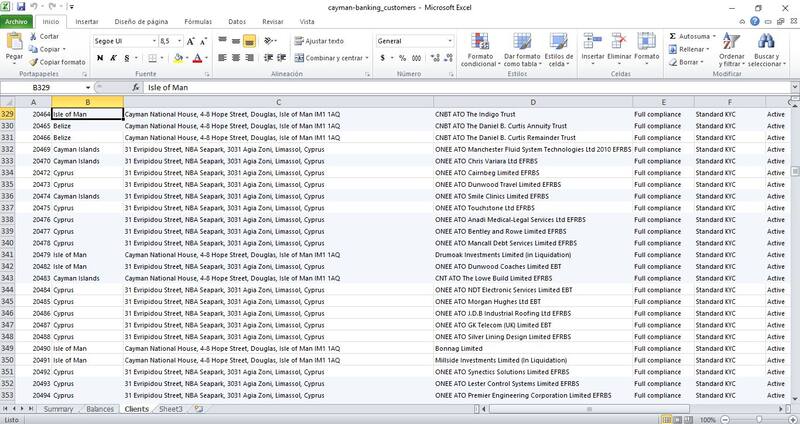Open the Balances sheet tab
Viewport: 800px width, 424px height.
point(100,409)
